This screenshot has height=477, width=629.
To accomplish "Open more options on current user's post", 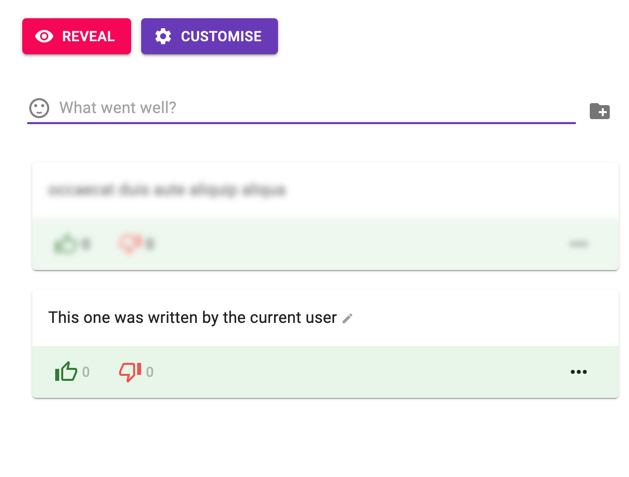I will (x=578, y=372).
